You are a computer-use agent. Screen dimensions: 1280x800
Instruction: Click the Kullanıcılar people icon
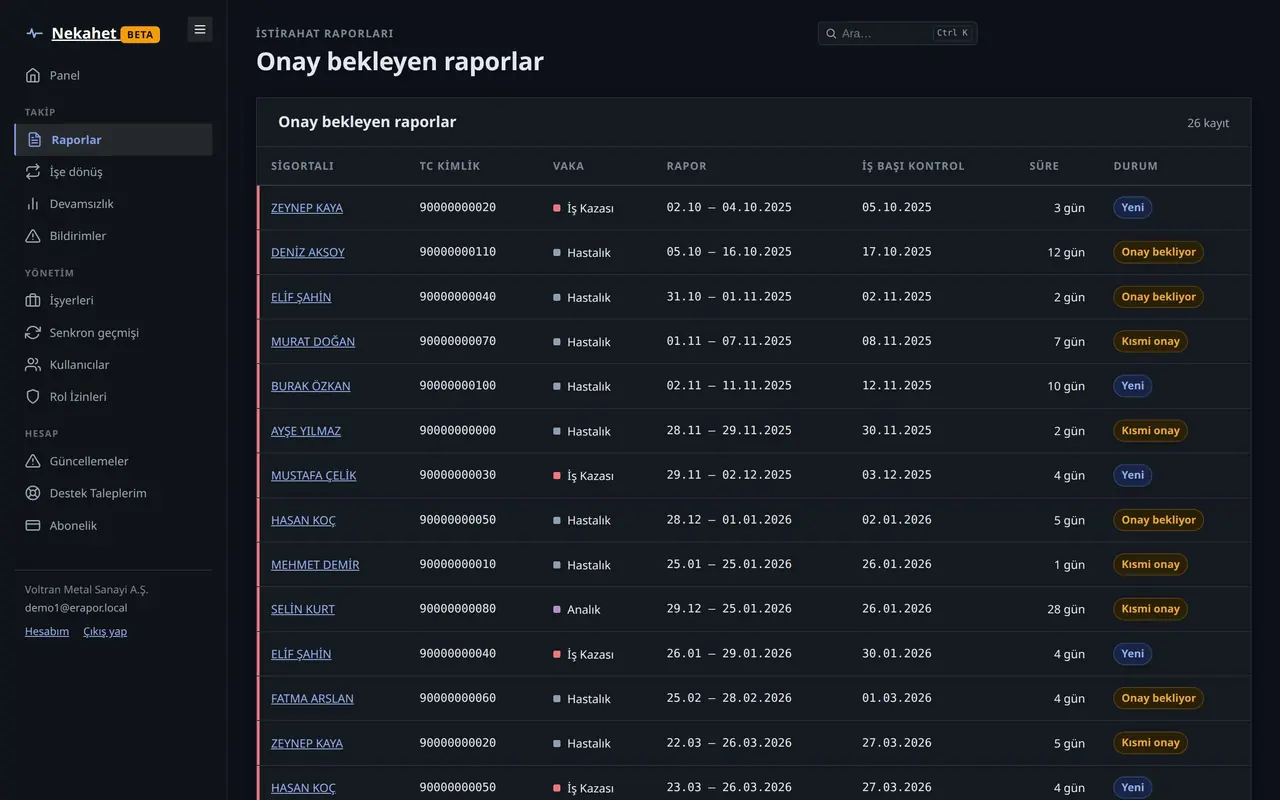point(33,364)
